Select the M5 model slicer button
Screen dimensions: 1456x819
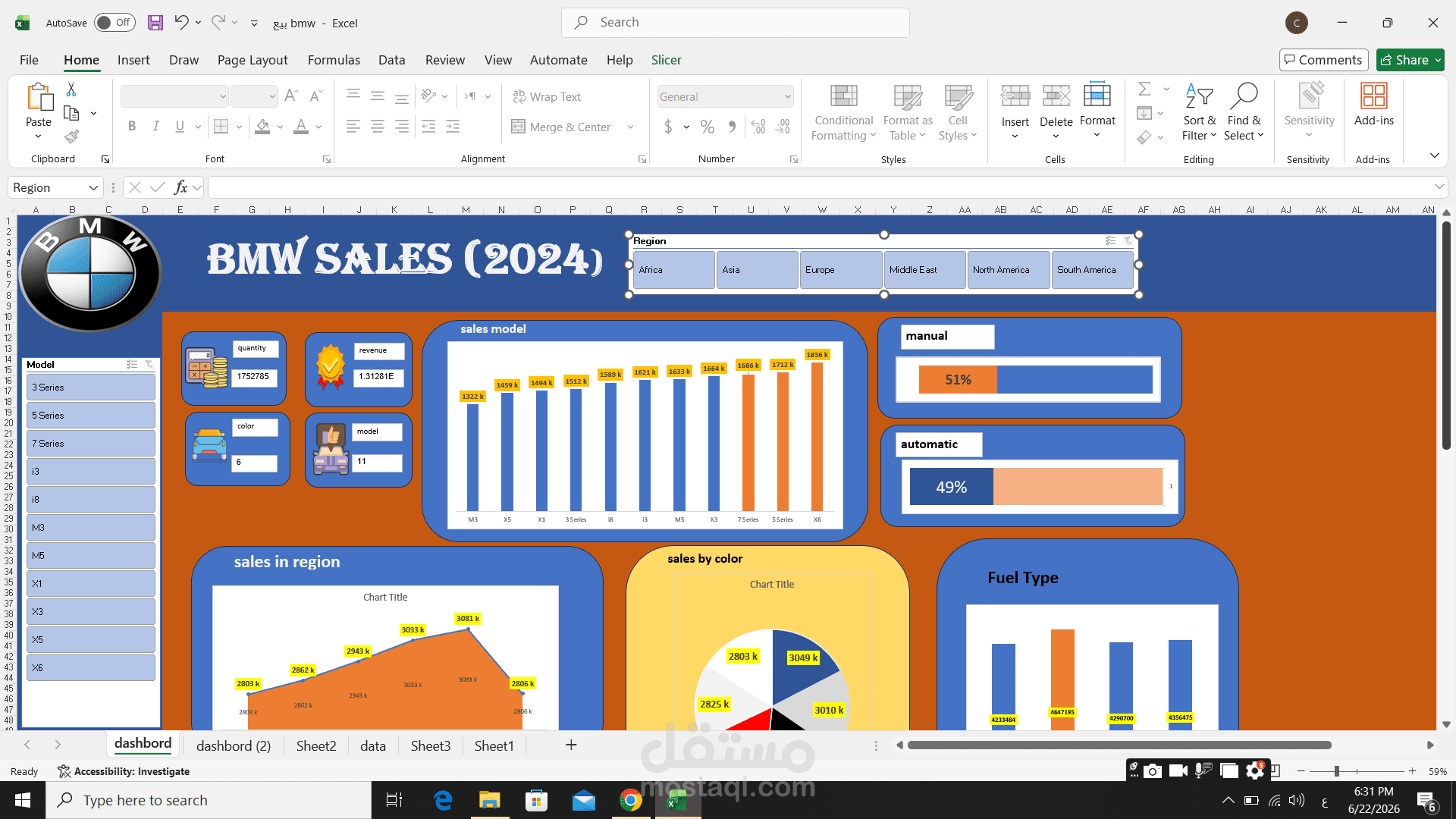91,556
